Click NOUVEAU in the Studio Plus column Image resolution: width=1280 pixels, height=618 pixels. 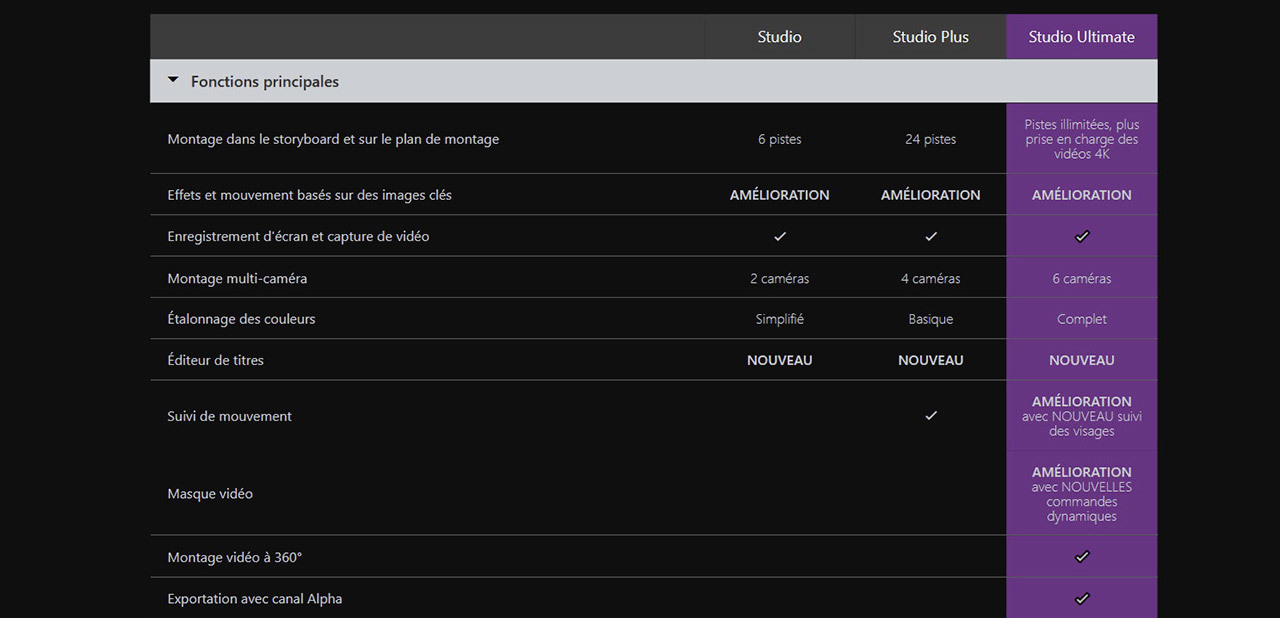pos(931,360)
